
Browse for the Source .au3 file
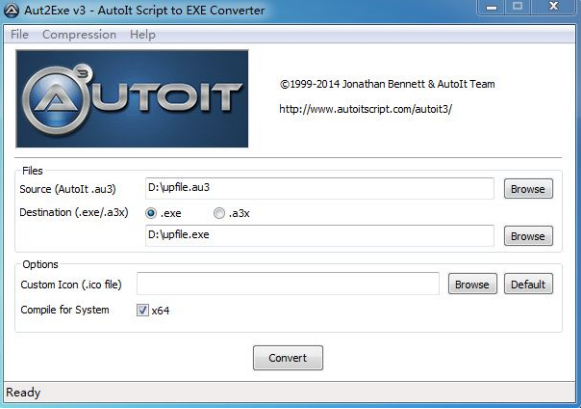528,189
